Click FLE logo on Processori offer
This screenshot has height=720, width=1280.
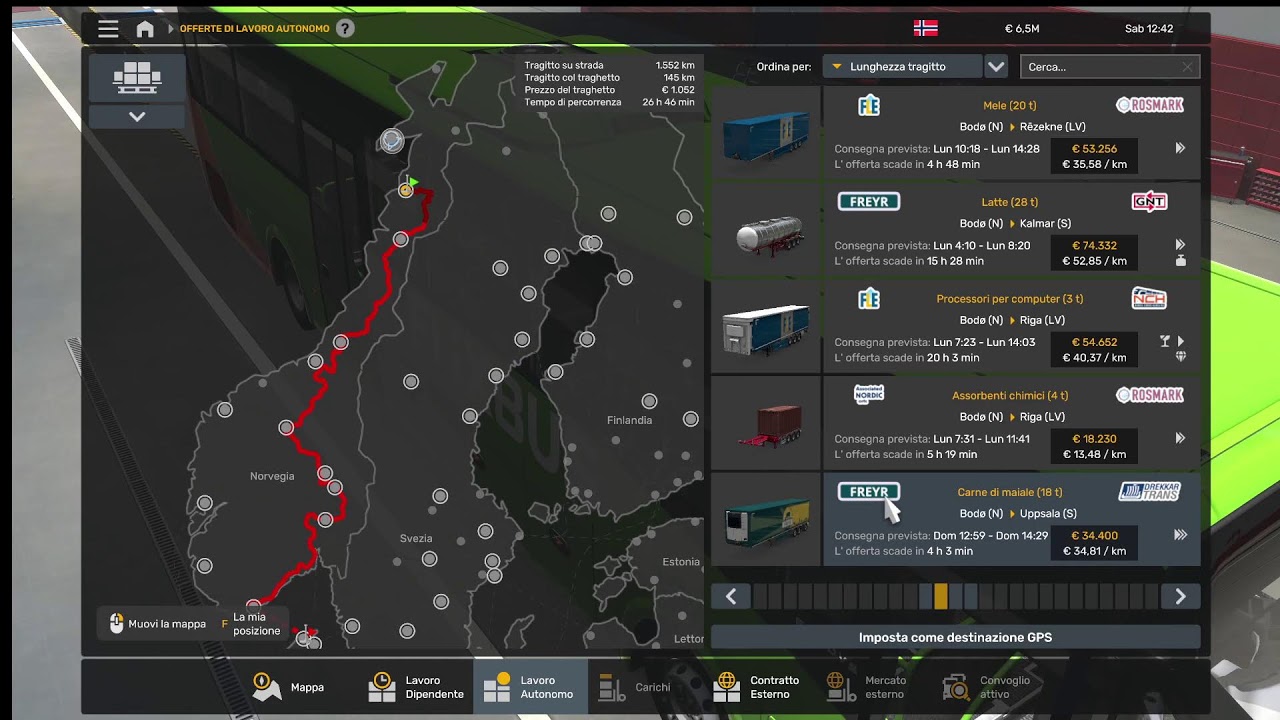pos(869,298)
